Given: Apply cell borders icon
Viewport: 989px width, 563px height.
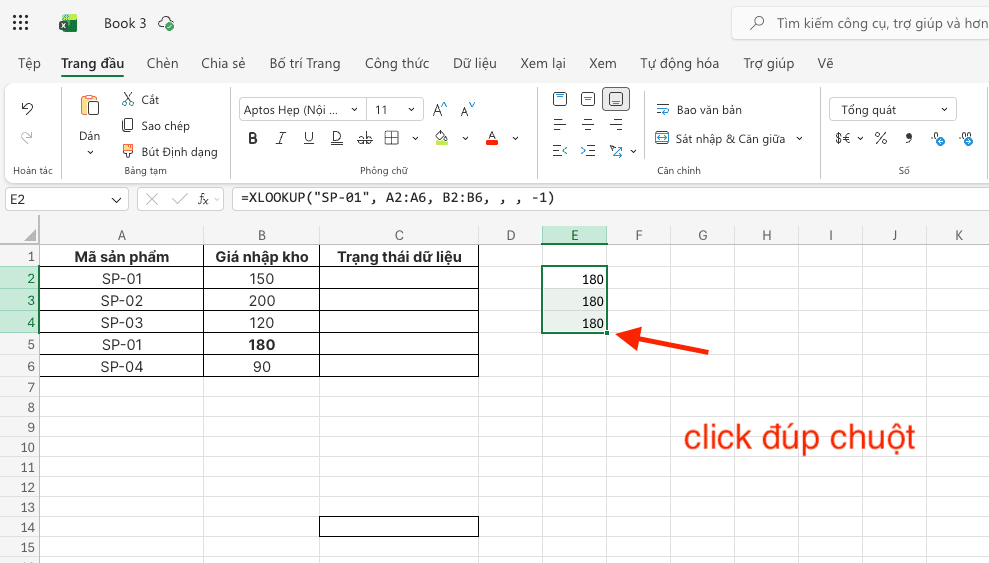Looking at the screenshot, I should pyautogui.click(x=392, y=138).
